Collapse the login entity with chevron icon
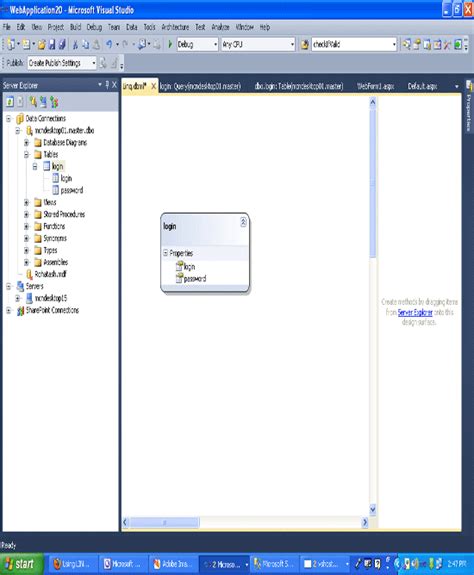 [243, 221]
